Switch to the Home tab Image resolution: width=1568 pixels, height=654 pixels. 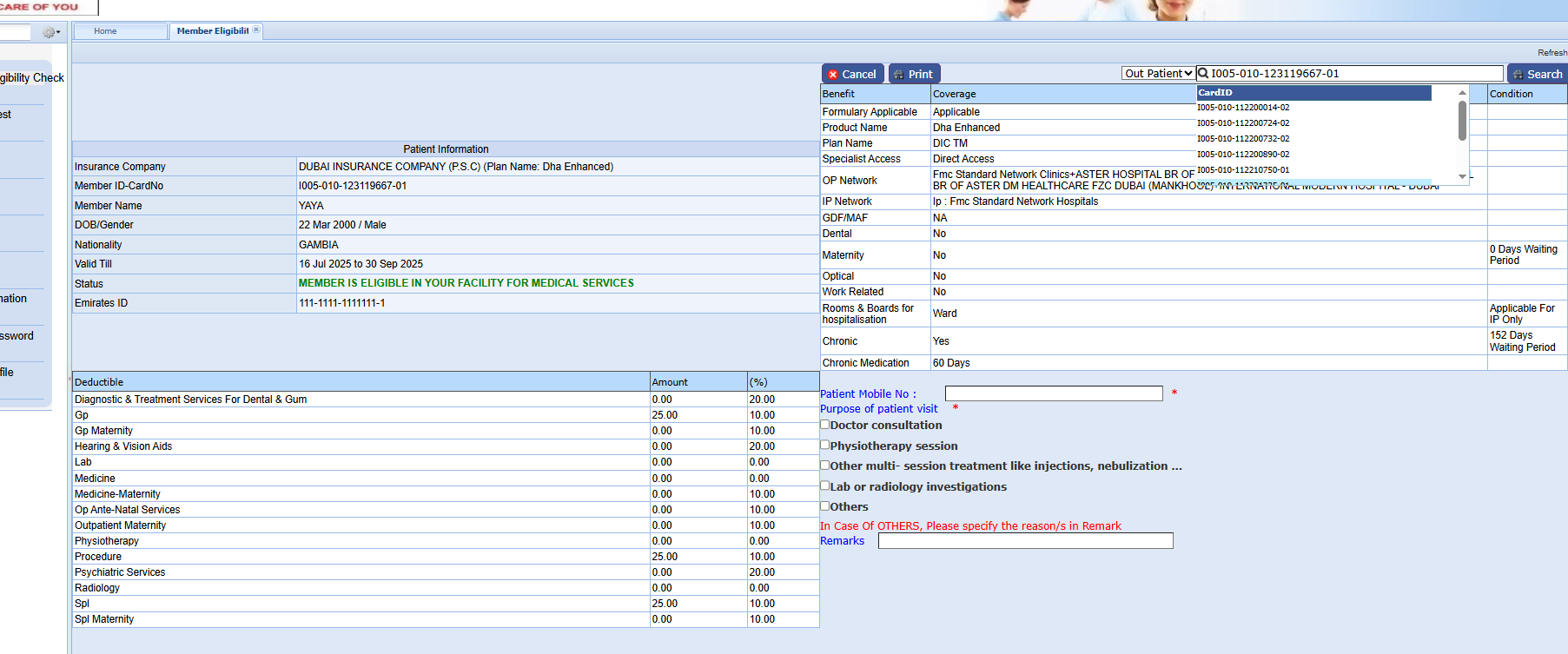click(106, 31)
